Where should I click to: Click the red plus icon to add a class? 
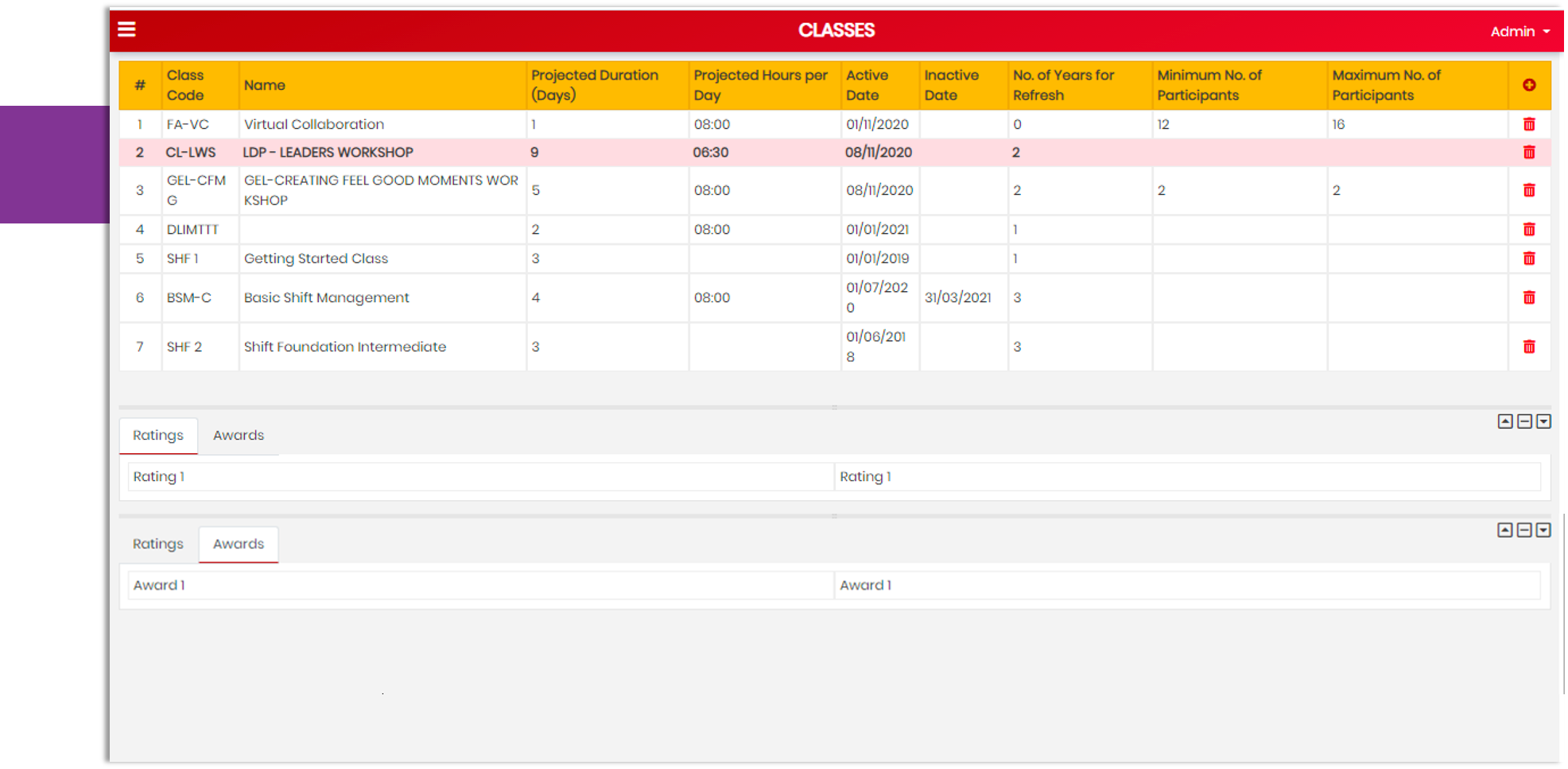pyautogui.click(x=1529, y=84)
